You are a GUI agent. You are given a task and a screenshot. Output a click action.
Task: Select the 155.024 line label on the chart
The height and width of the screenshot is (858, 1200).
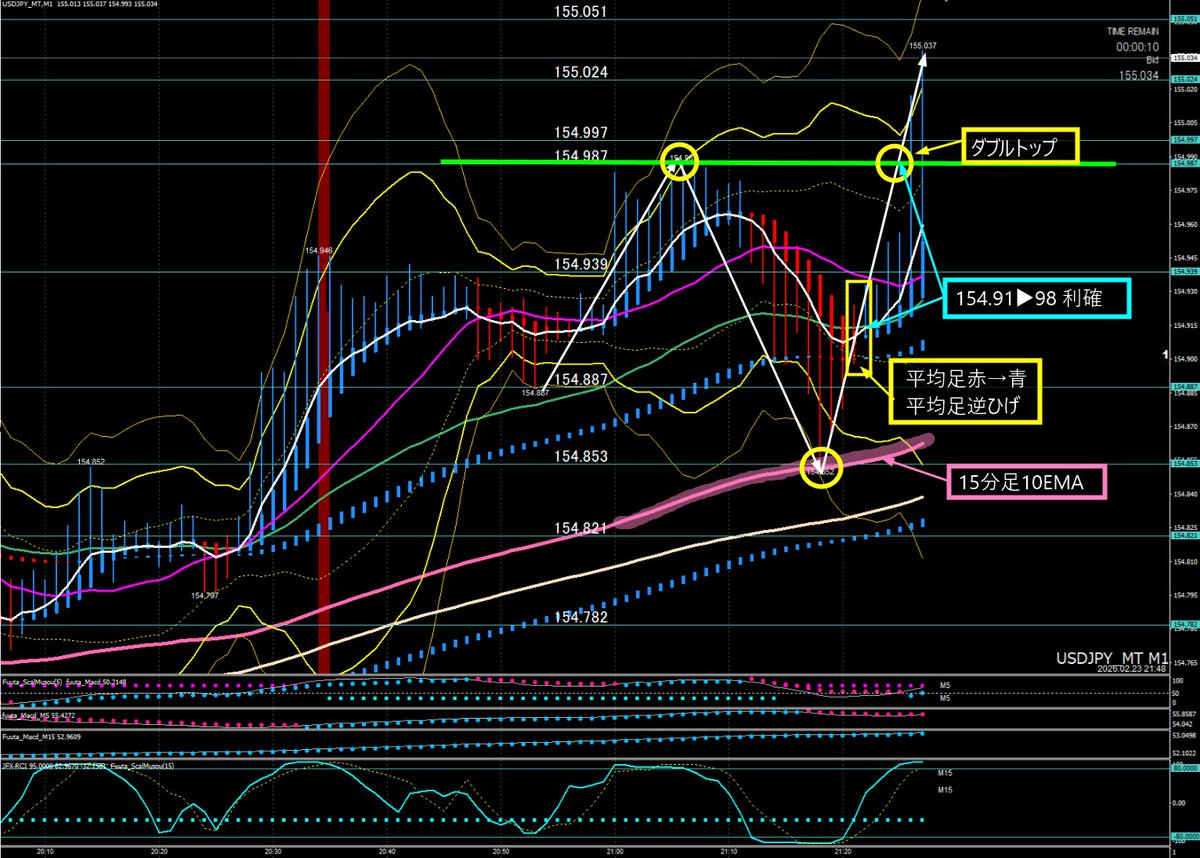pos(583,72)
